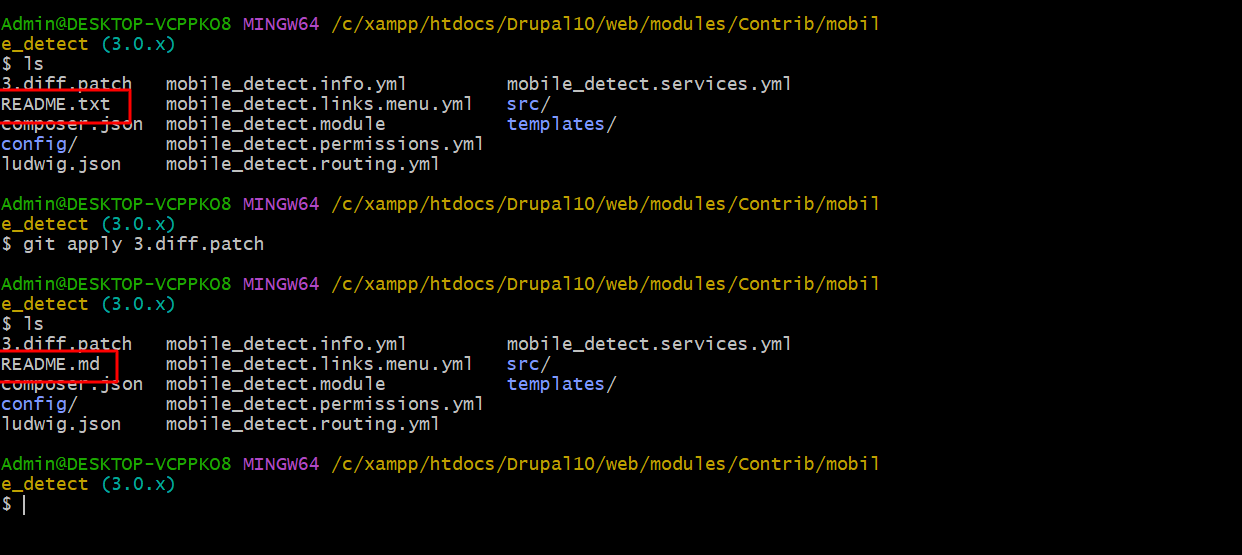Screen dimensions: 1242x555
Task: Click Admin@DESKTOP-VCPPKO8 in top prompt
Action: (116, 23)
